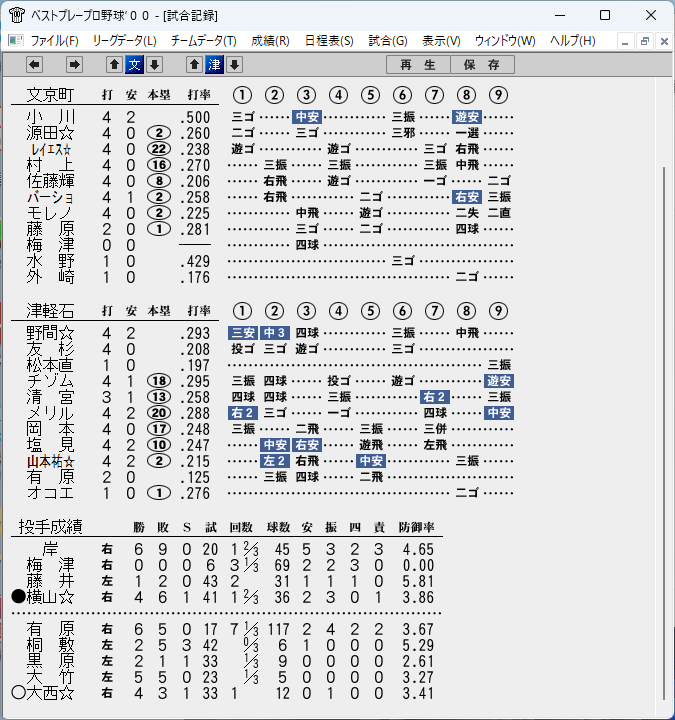Click up arrow beside the 津 team button
This screenshot has height=720, width=675.
pos(194,65)
